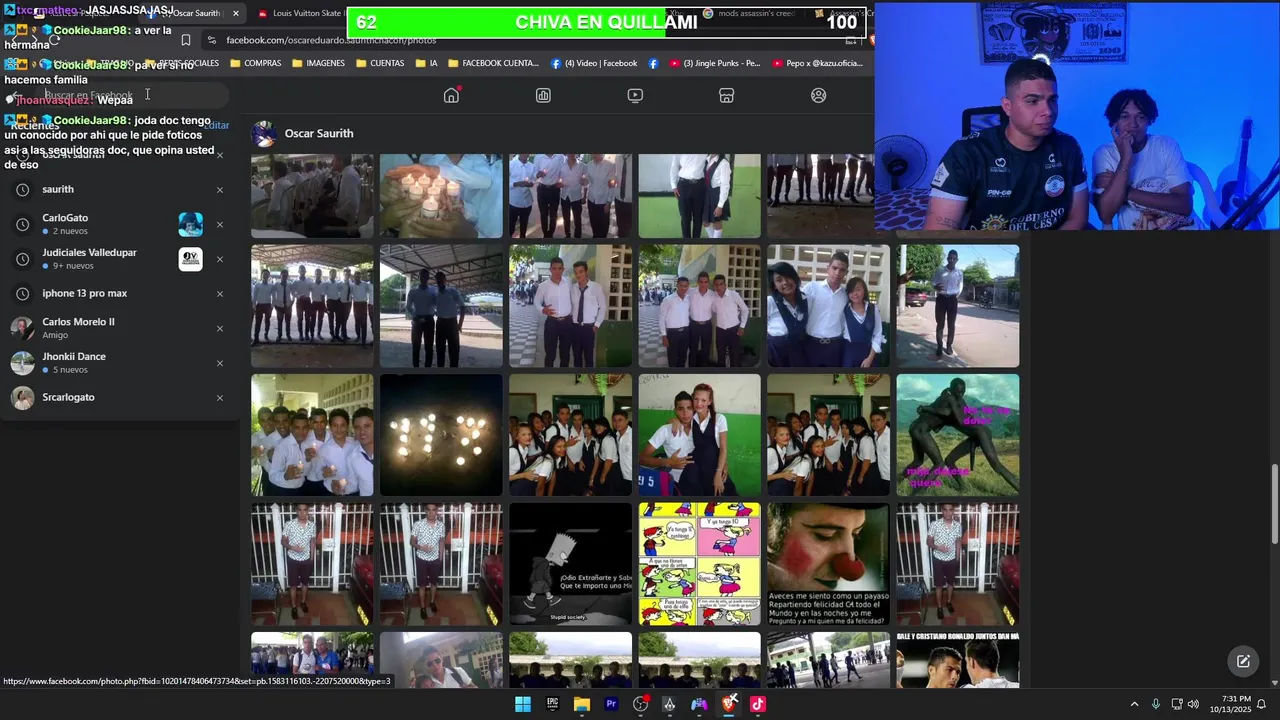1280x720 pixels.
Task: Click the Oscar Saurith avatar thumbnail
Action: click(x=264, y=134)
